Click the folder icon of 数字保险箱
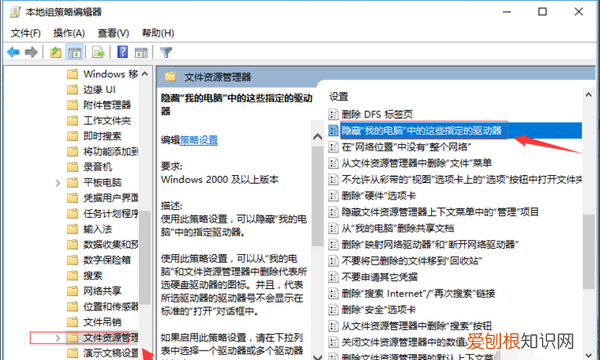600x360 pixels. point(72,260)
